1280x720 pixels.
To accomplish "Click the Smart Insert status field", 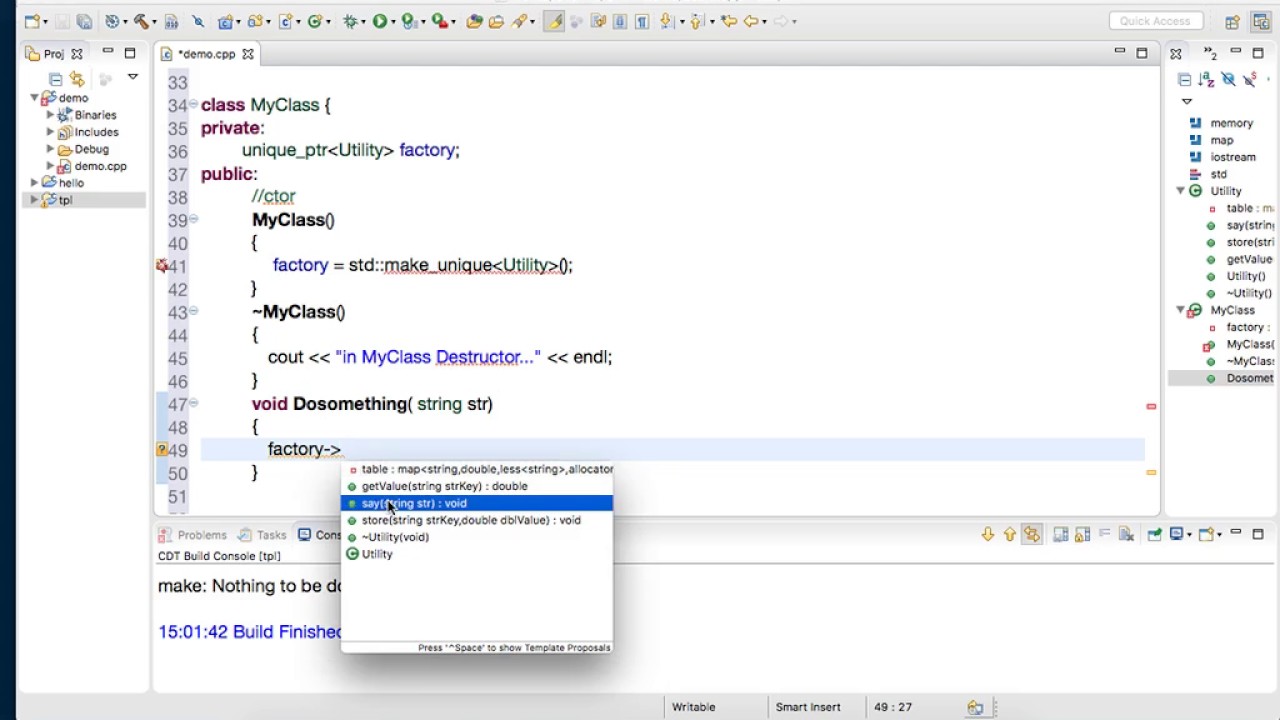I will [x=808, y=707].
